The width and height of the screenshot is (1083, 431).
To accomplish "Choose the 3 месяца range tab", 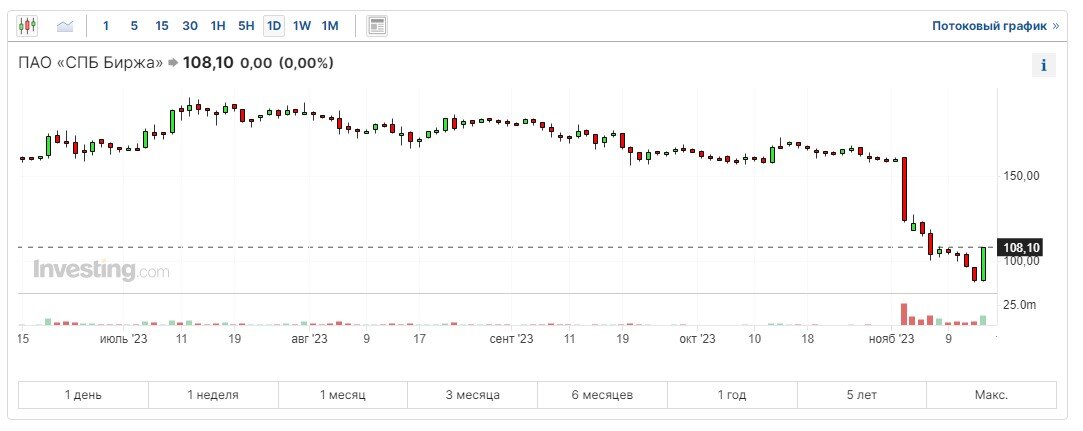I will (x=472, y=395).
